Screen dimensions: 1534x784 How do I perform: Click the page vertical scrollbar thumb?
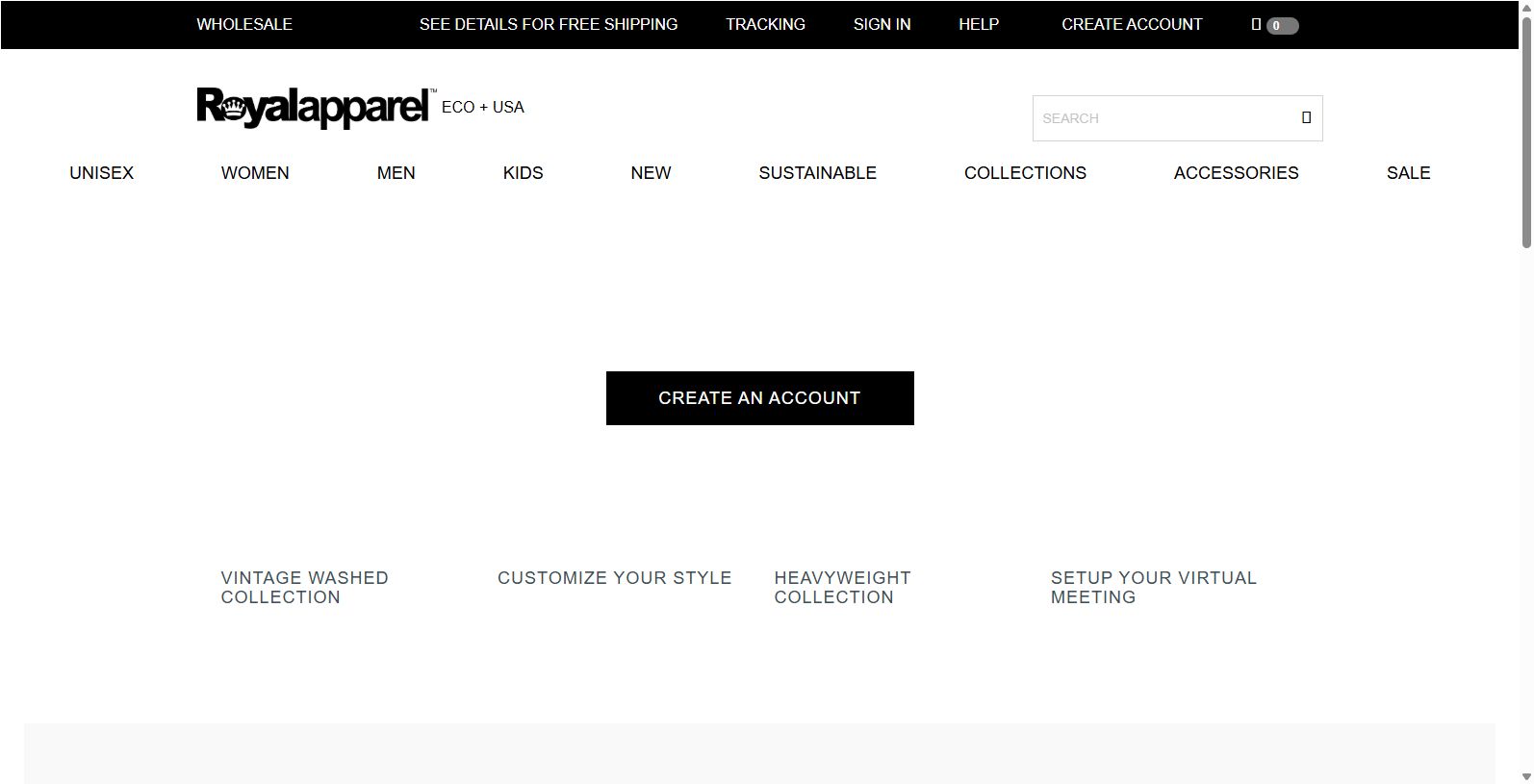tap(1526, 132)
